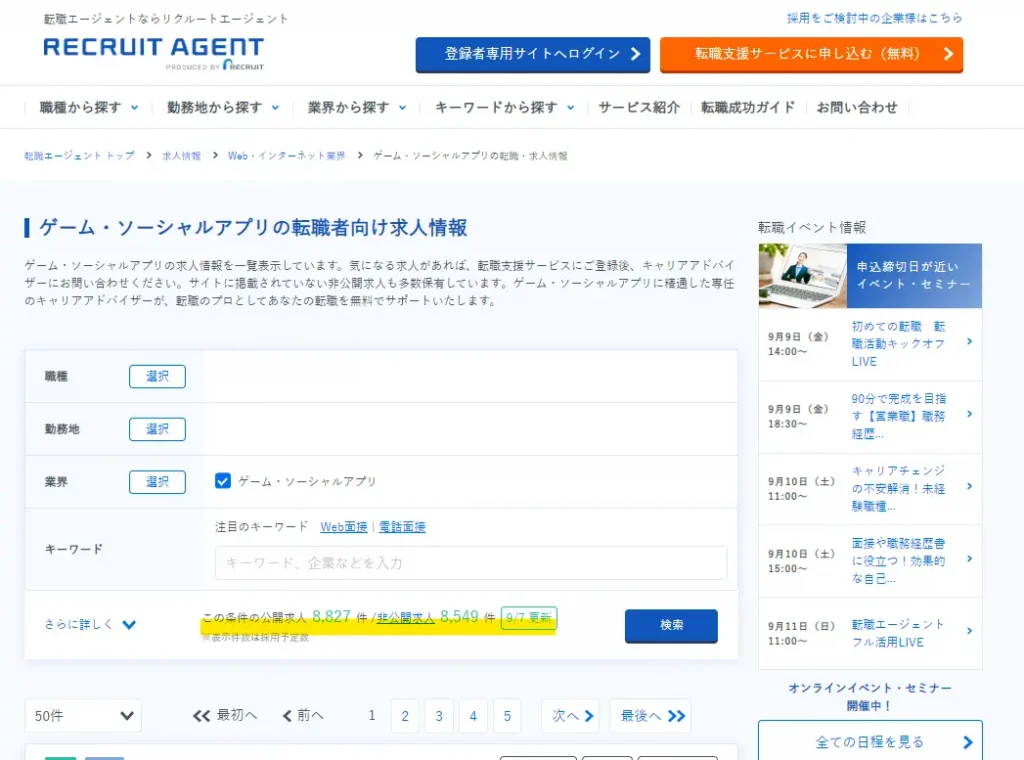Go to results page 2
The width and height of the screenshot is (1024, 760).
pos(405,716)
